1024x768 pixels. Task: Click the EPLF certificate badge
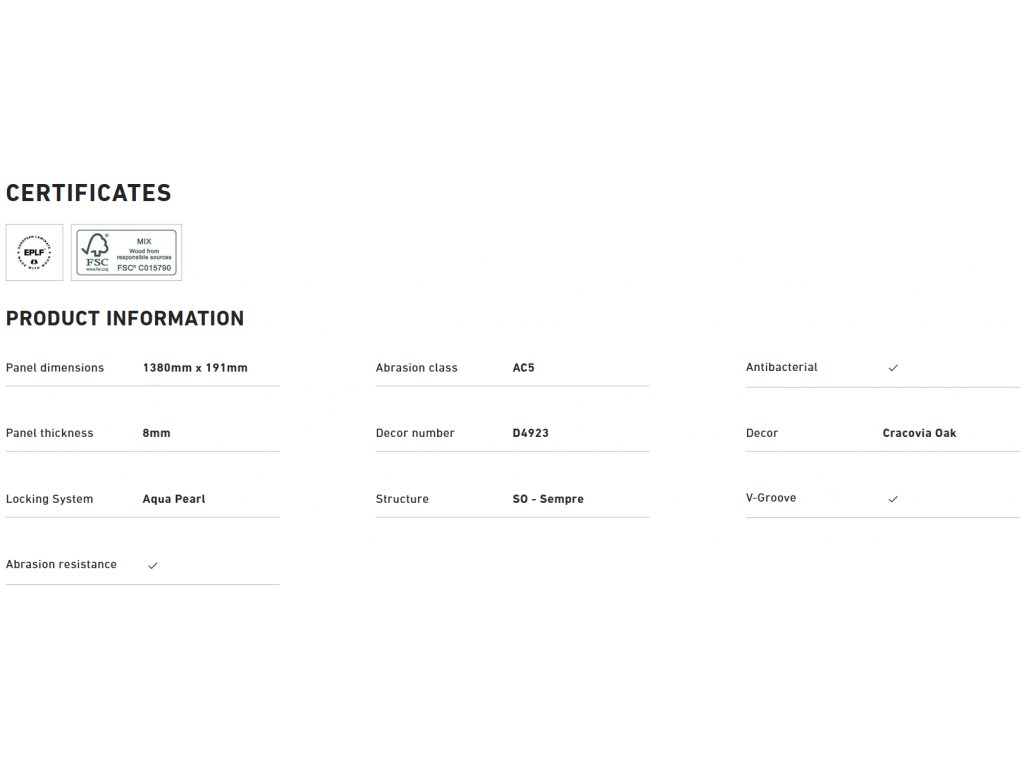pos(34,252)
